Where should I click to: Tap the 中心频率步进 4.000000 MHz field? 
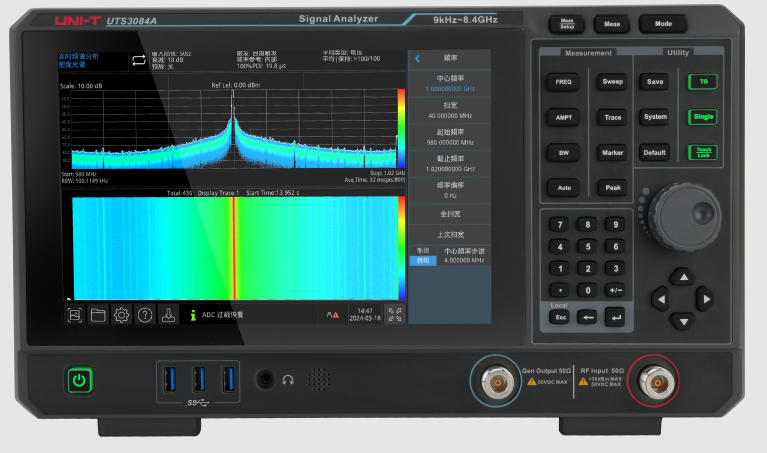pos(464,255)
